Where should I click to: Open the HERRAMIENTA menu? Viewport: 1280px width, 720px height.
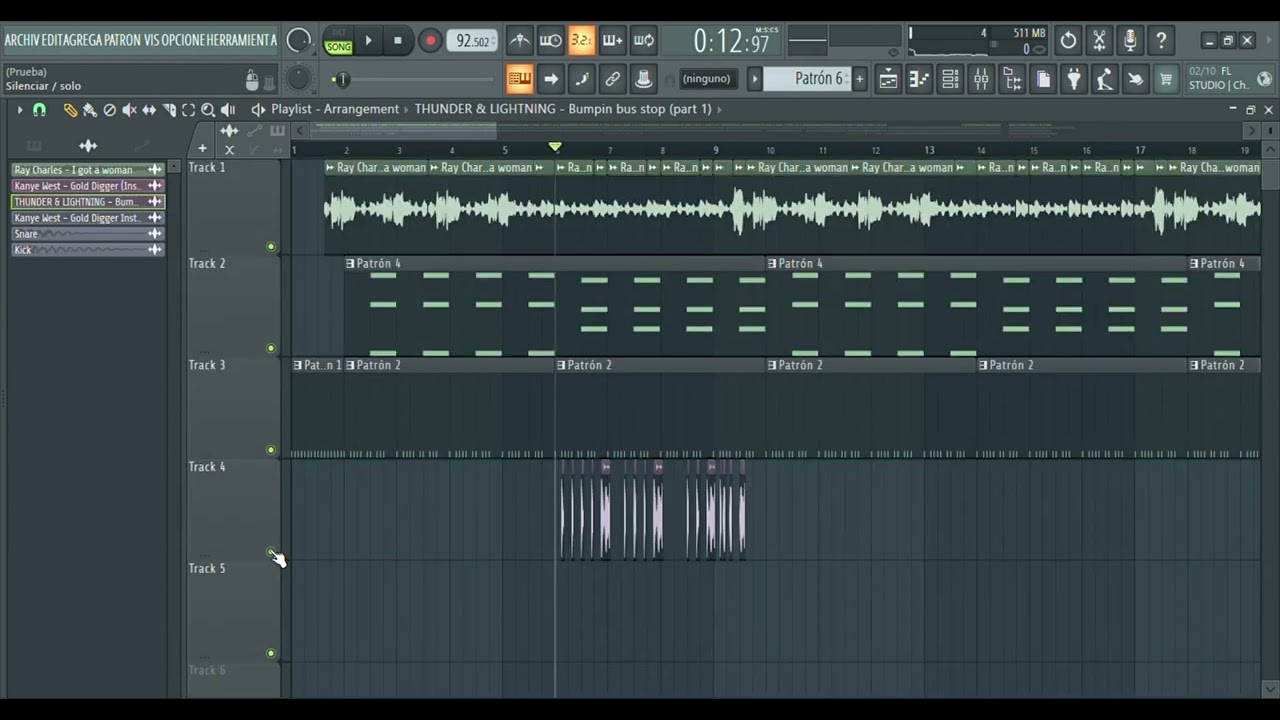click(x=241, y=41)
